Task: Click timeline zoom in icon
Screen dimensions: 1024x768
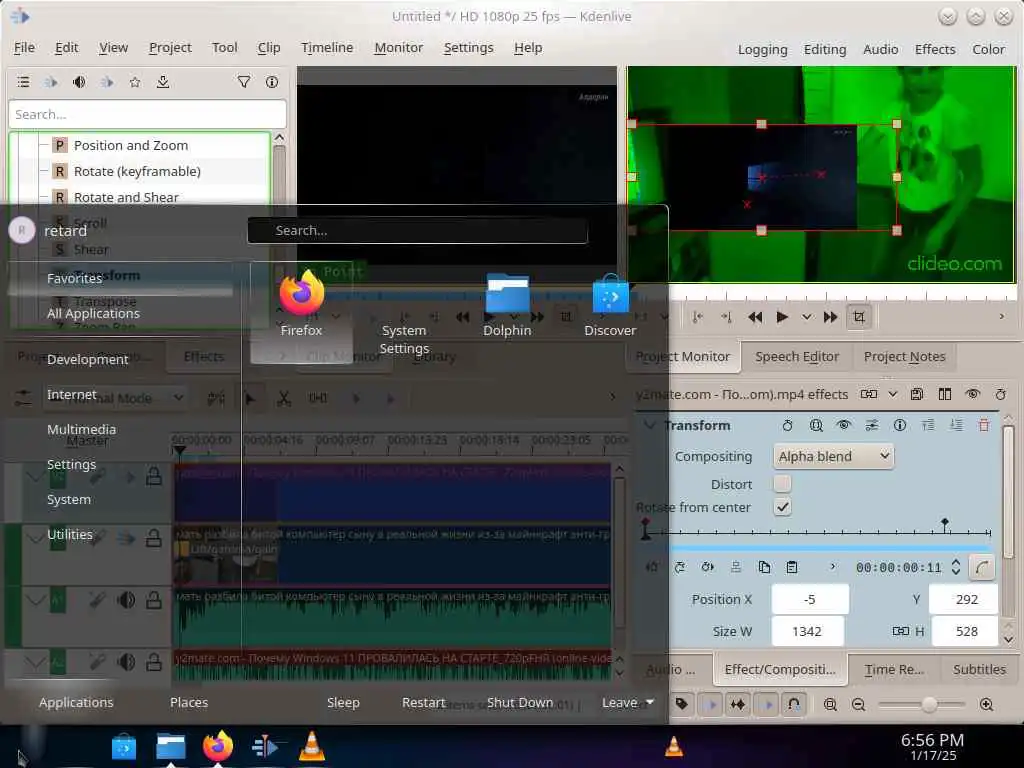Action: click(x=986, y=704)
